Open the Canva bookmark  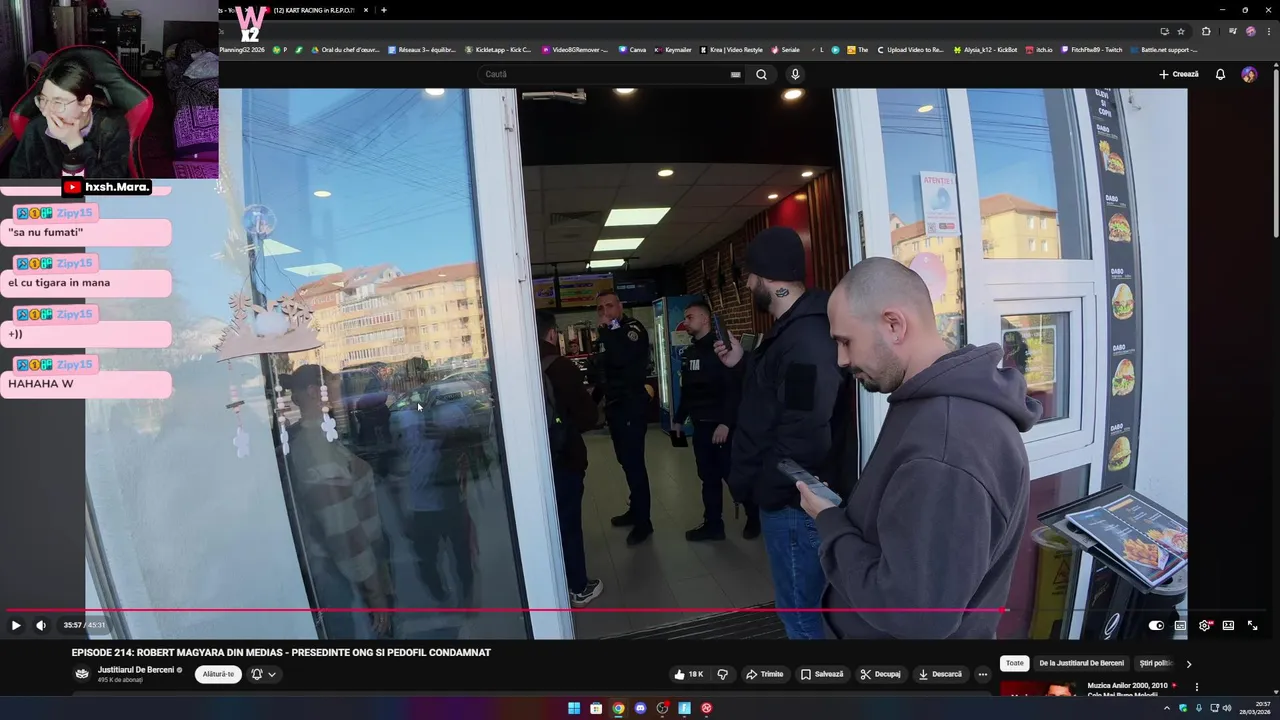point(632,50)
